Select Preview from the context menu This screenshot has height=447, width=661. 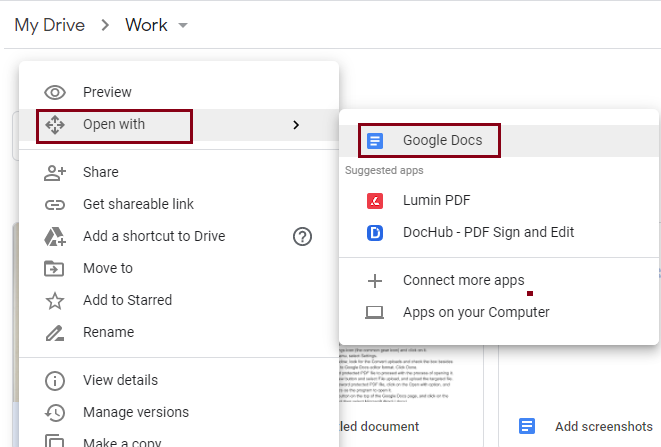tap(179, 92)
